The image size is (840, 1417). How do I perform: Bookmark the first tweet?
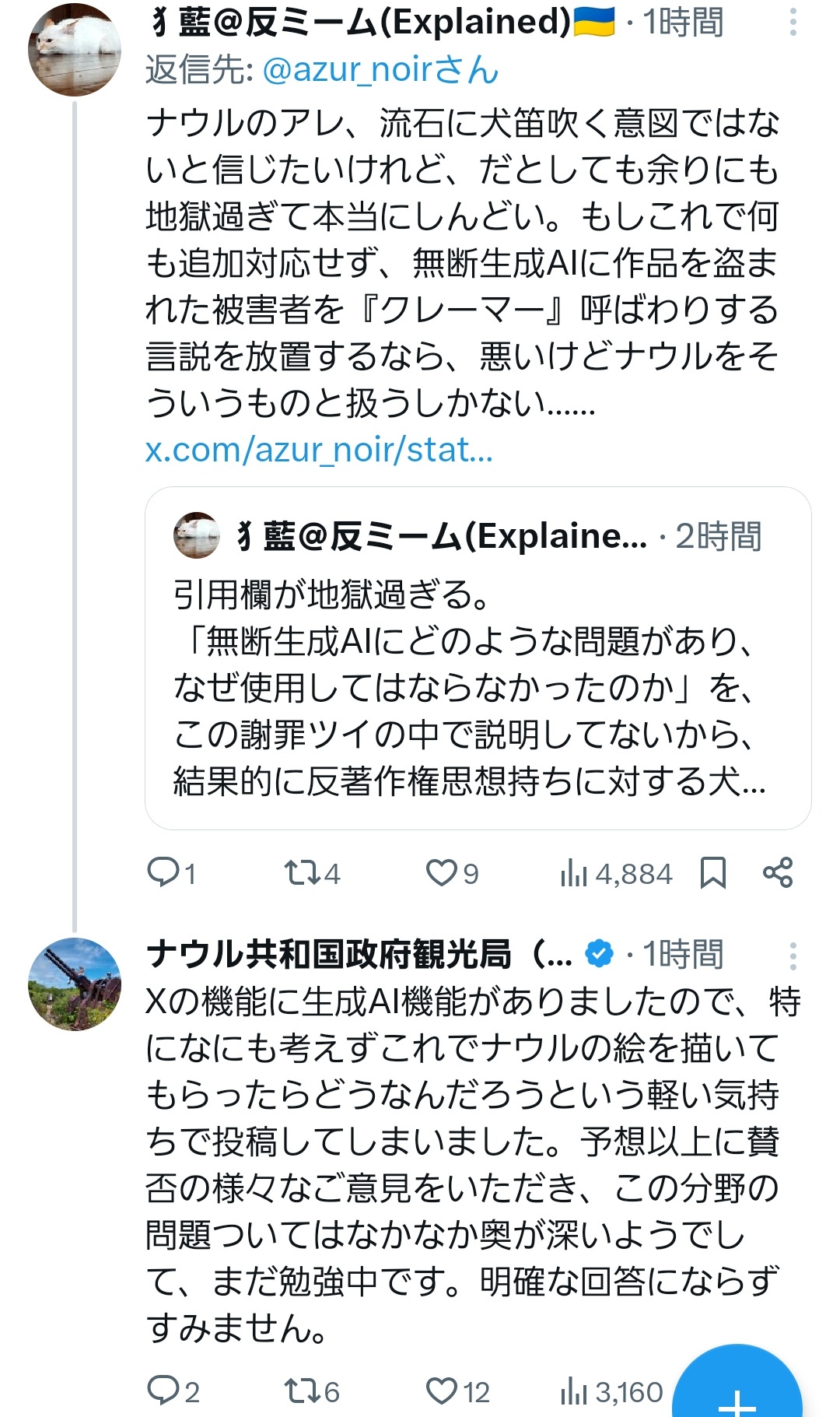[712, 872]
